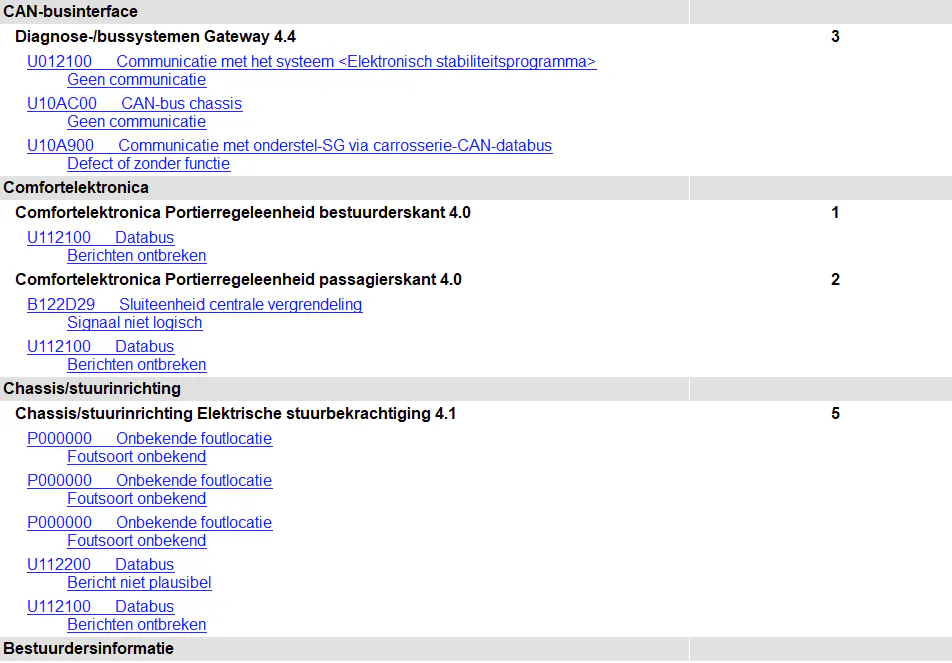Click the CAN-businterface section header
This screenshot has height=663, width=952.
coord(71,12)
